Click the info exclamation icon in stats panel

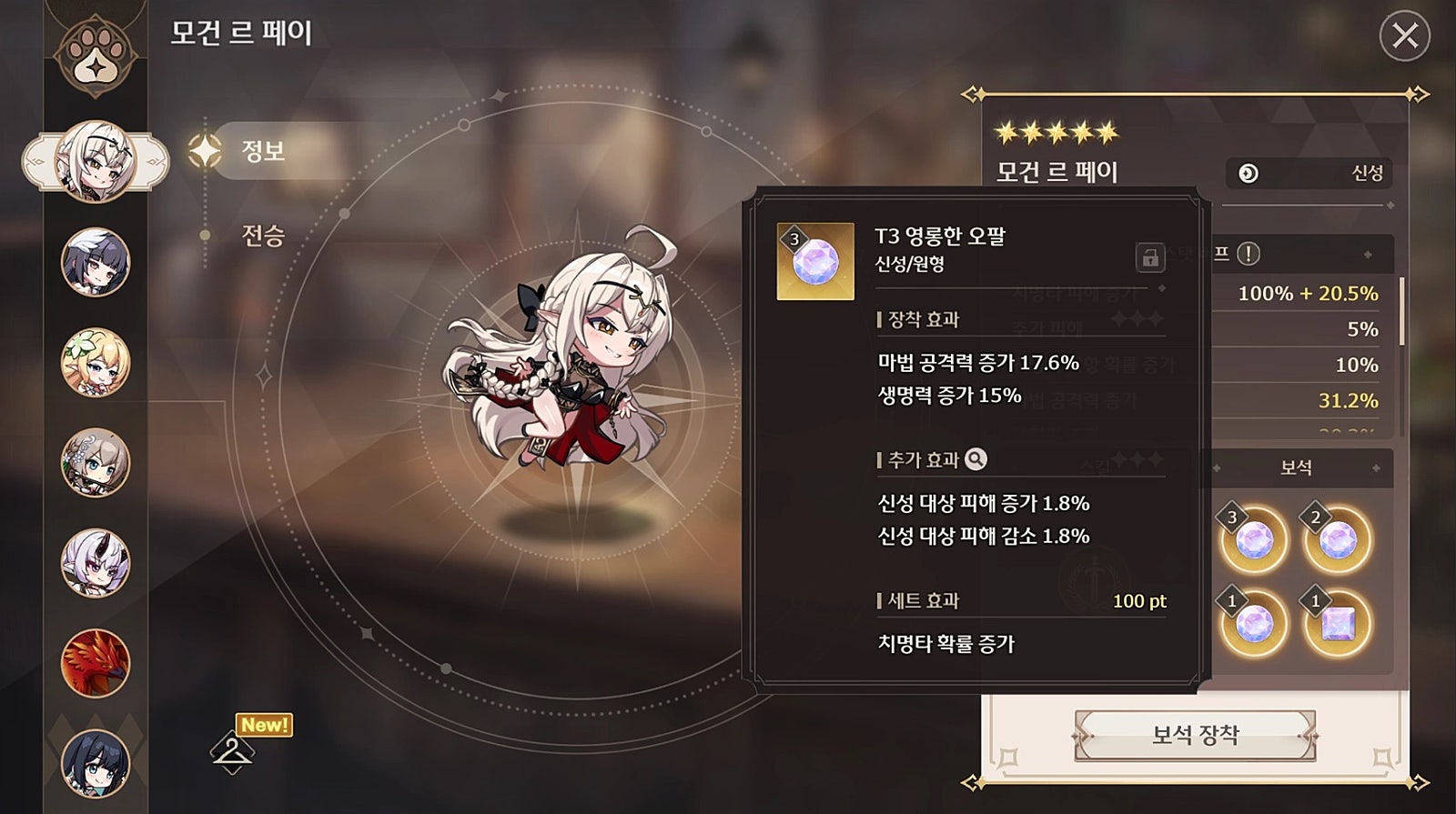point(1249,254)
